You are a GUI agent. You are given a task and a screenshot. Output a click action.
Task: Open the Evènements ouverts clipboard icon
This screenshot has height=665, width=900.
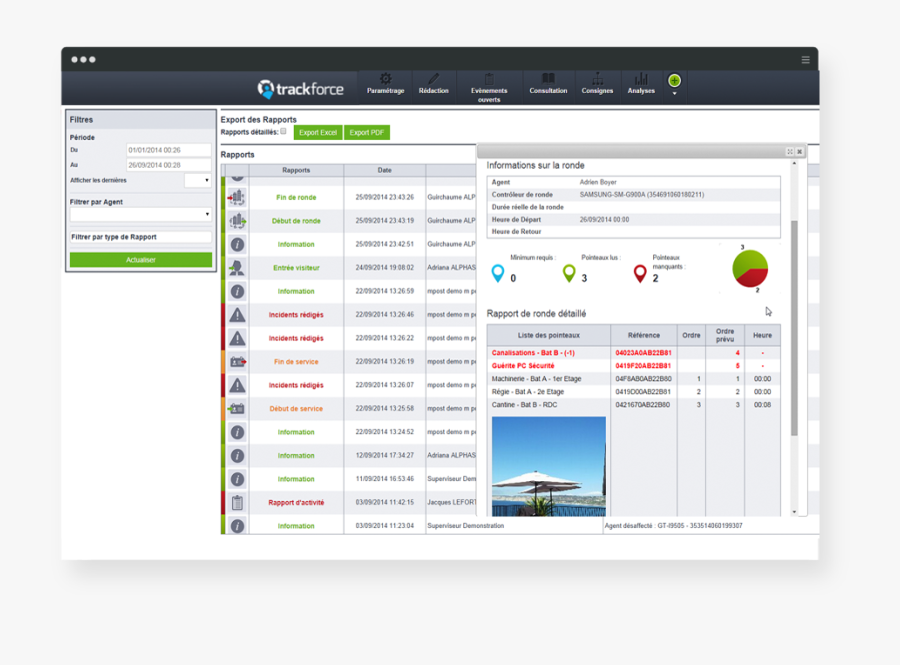point(489,79)
